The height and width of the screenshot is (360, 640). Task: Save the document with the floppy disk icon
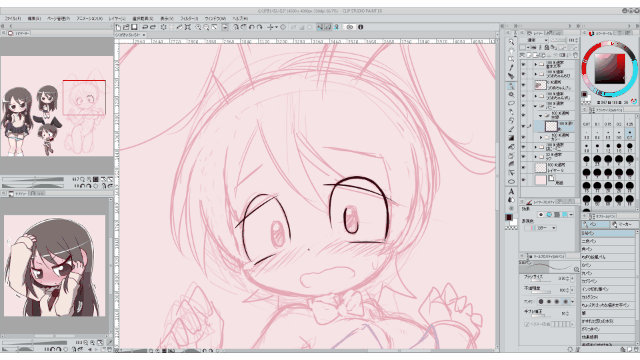pos(134,27)
